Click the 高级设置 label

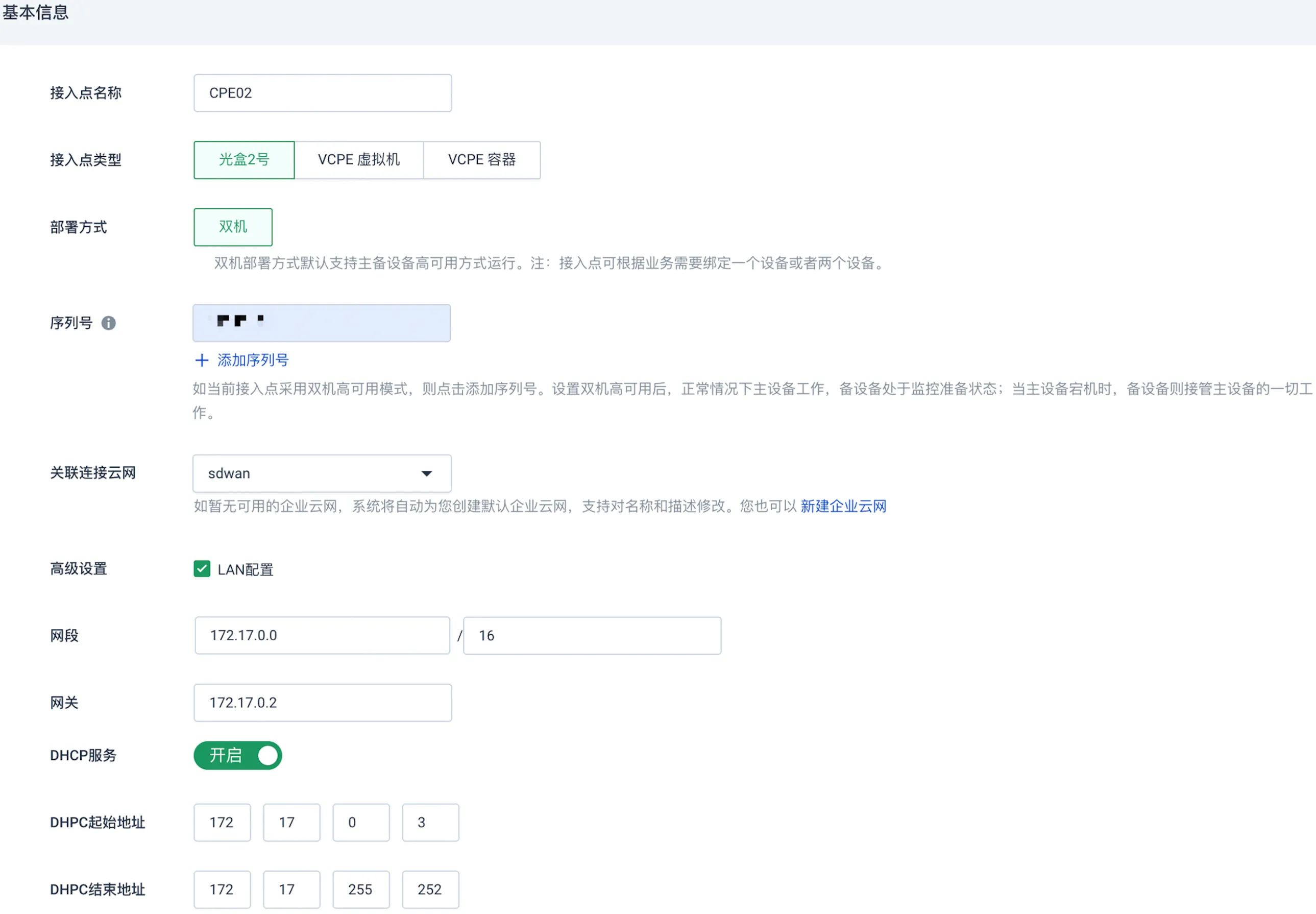click(x=79, y=569)
